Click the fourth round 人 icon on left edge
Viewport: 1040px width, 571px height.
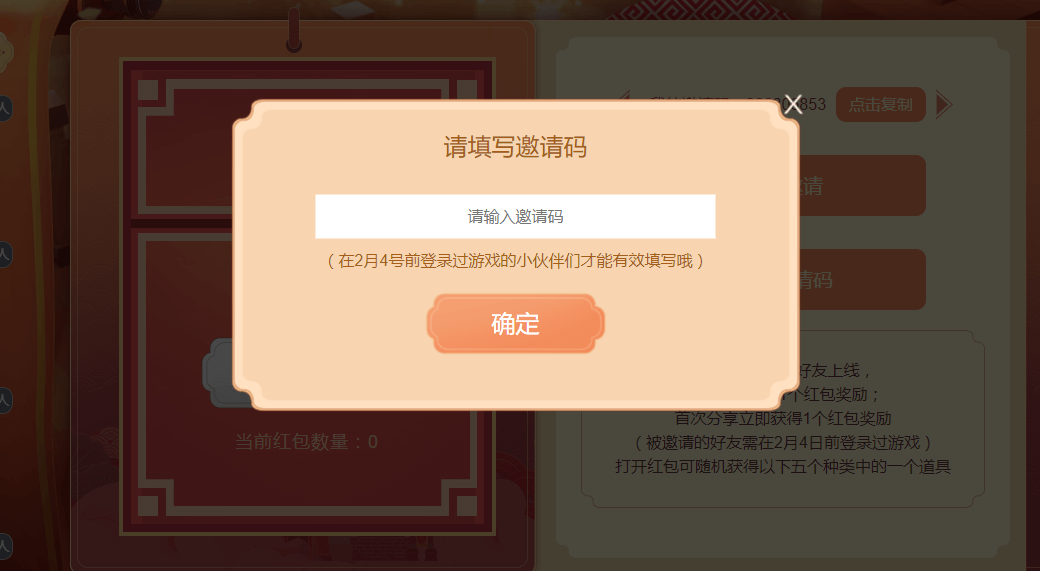point(5,401)
